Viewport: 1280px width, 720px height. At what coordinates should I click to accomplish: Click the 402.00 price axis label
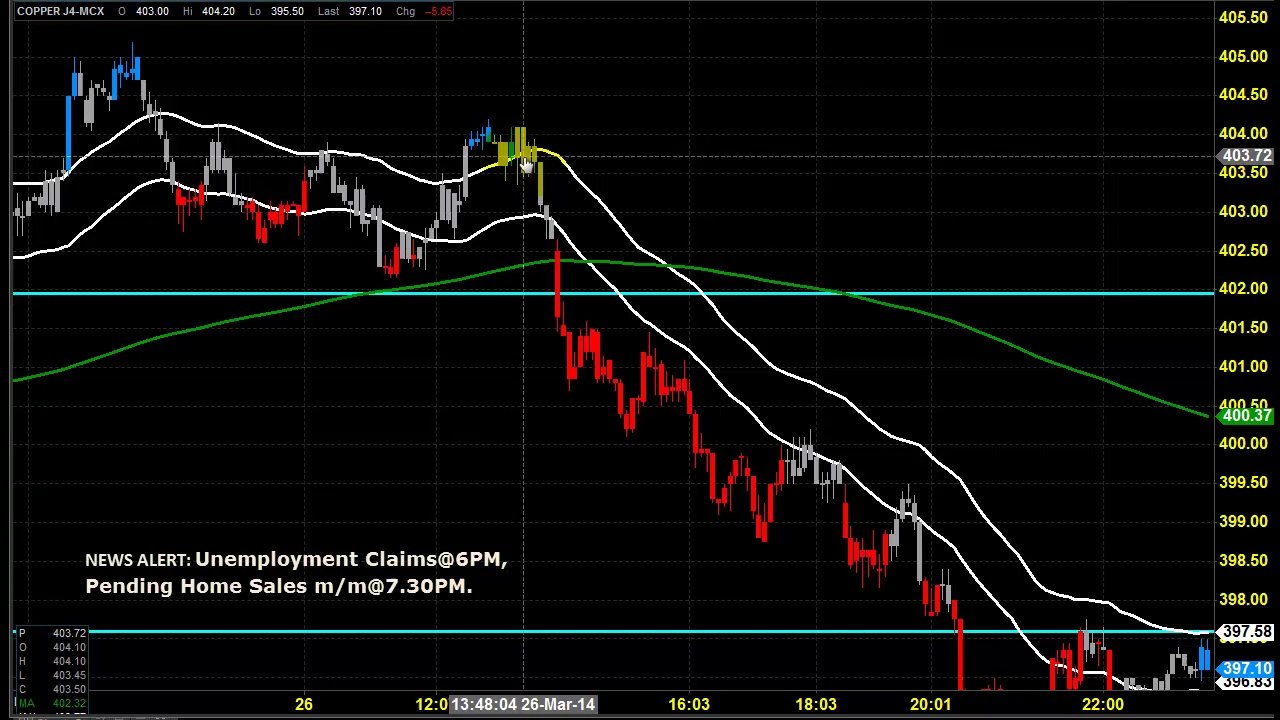1243,288
